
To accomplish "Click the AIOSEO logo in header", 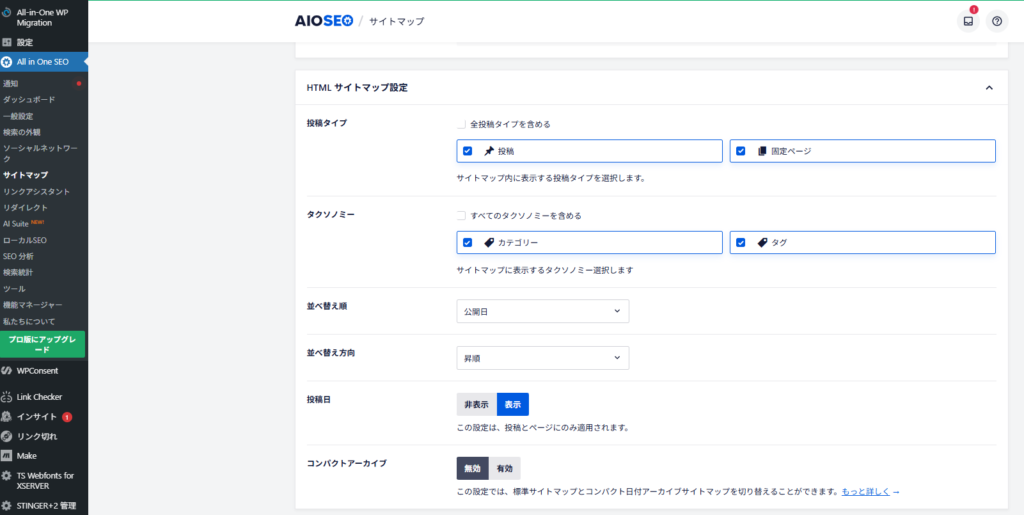I will [x=323, y=21].
